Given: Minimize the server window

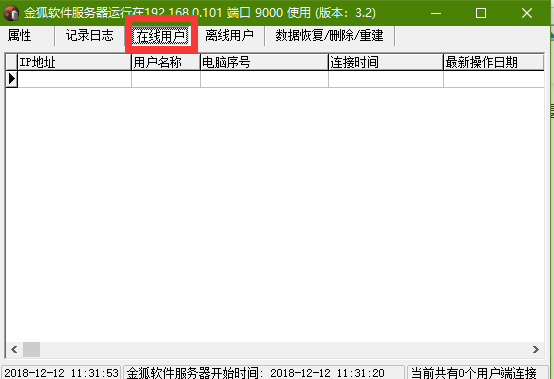Looking at the screenshot, I should point(436,13).
